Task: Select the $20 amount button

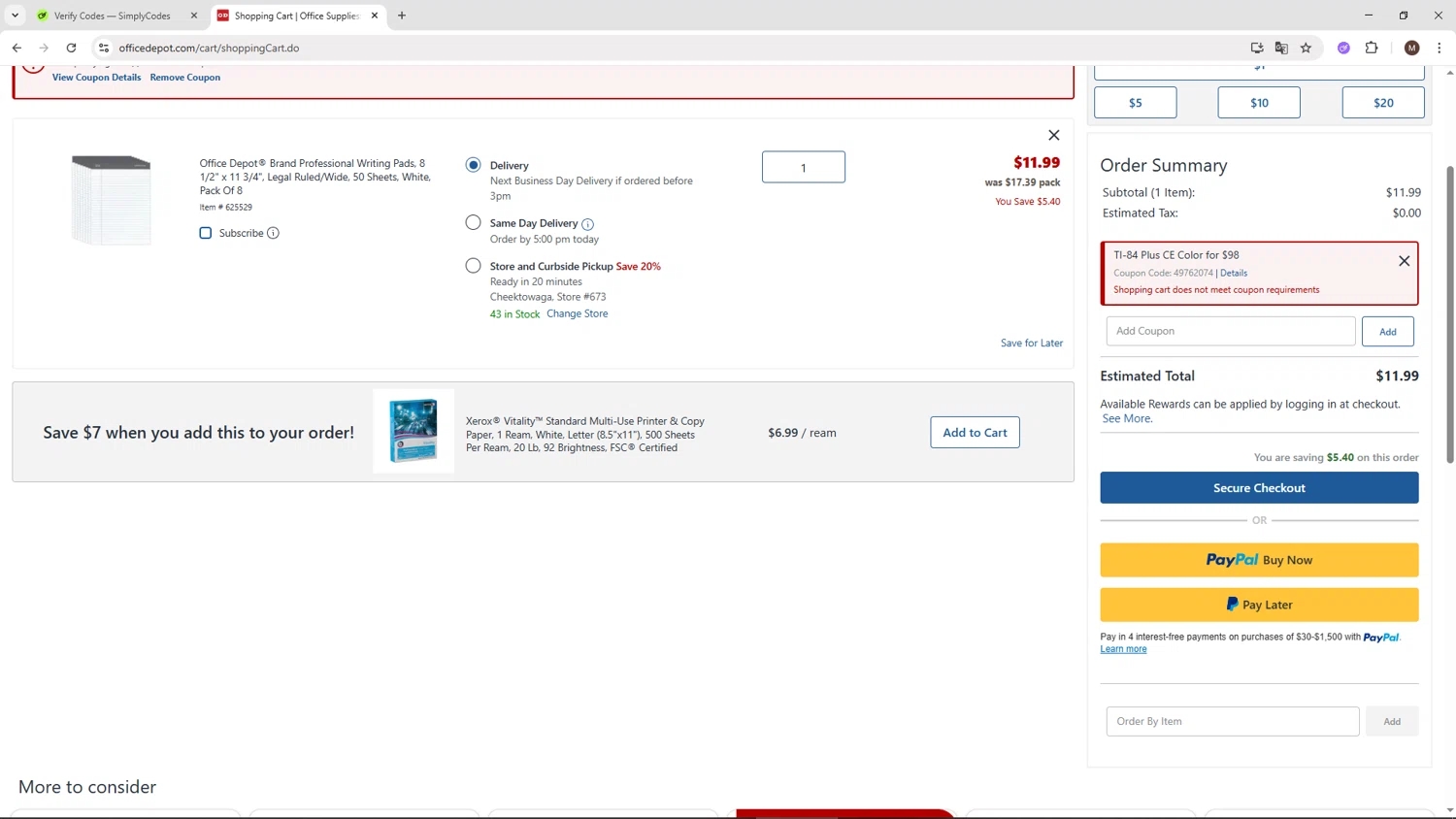Action: point(1383,102)
